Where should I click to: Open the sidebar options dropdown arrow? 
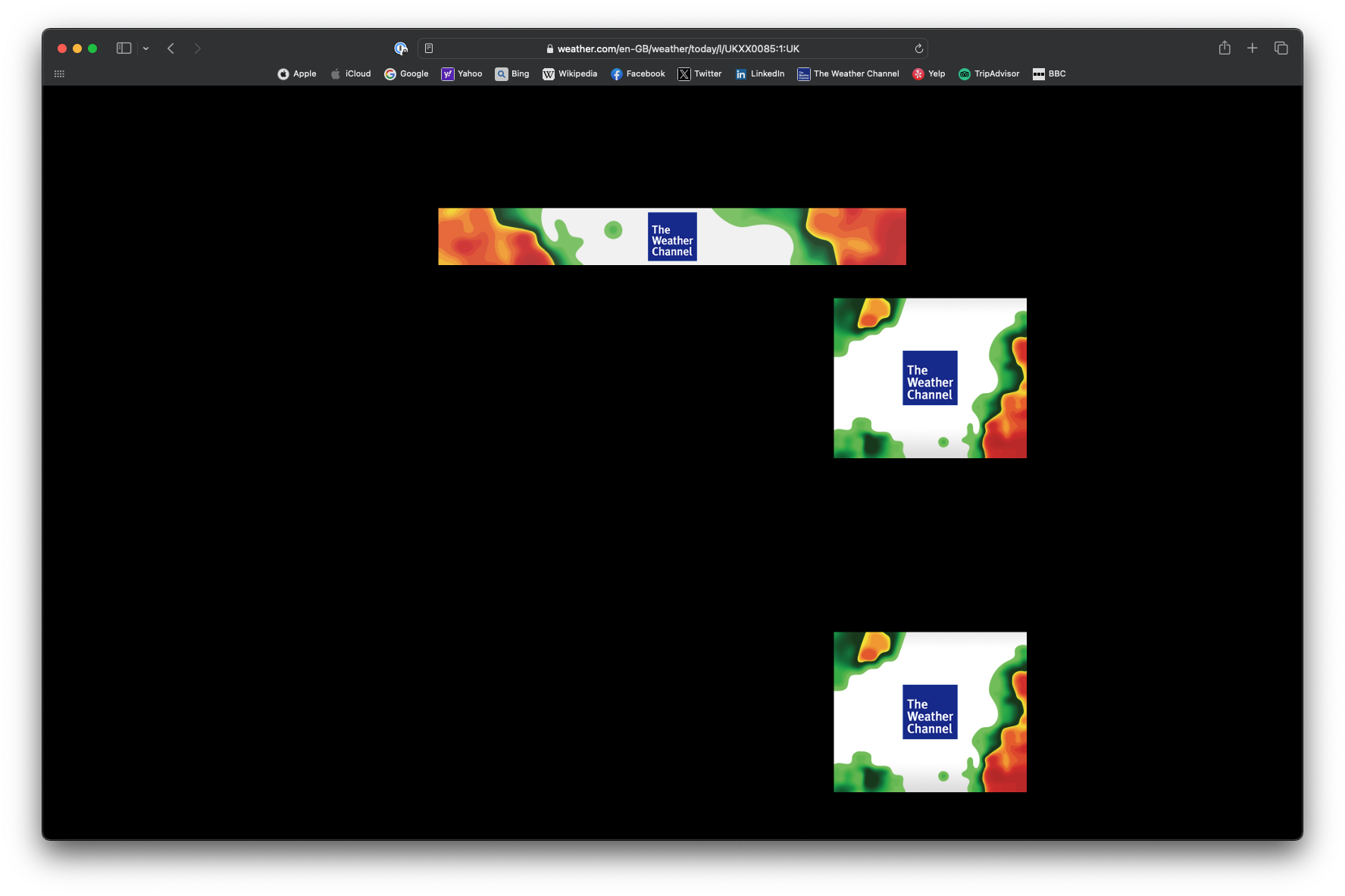[145, 48]
